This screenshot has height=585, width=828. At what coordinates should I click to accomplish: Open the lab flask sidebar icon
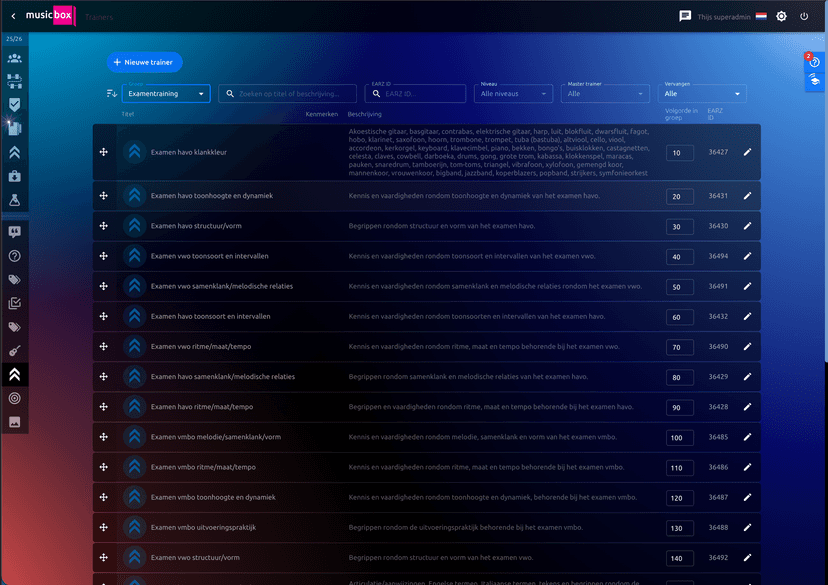pos(15,200)
